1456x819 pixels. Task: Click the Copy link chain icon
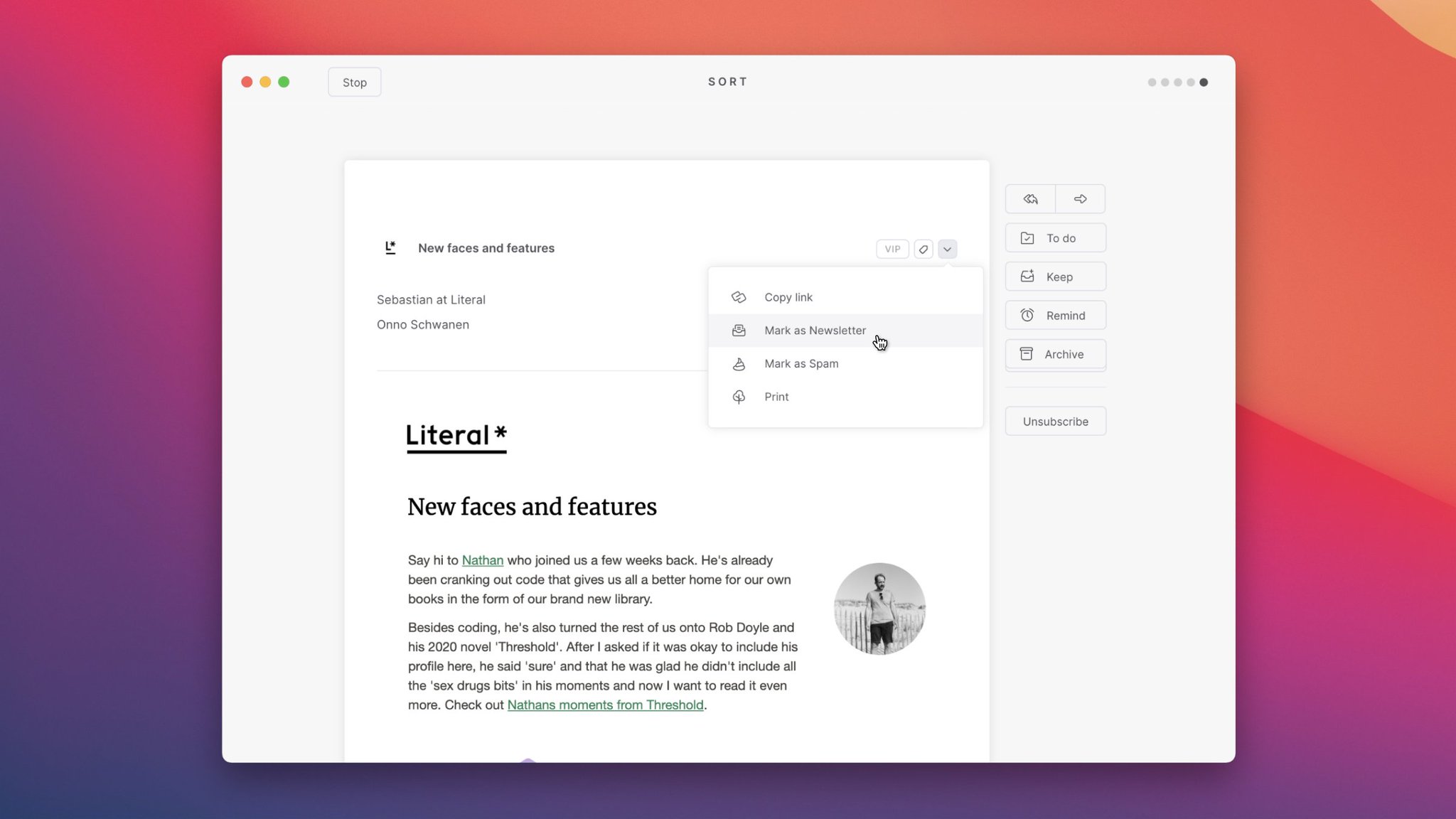[x=739, y=297]
